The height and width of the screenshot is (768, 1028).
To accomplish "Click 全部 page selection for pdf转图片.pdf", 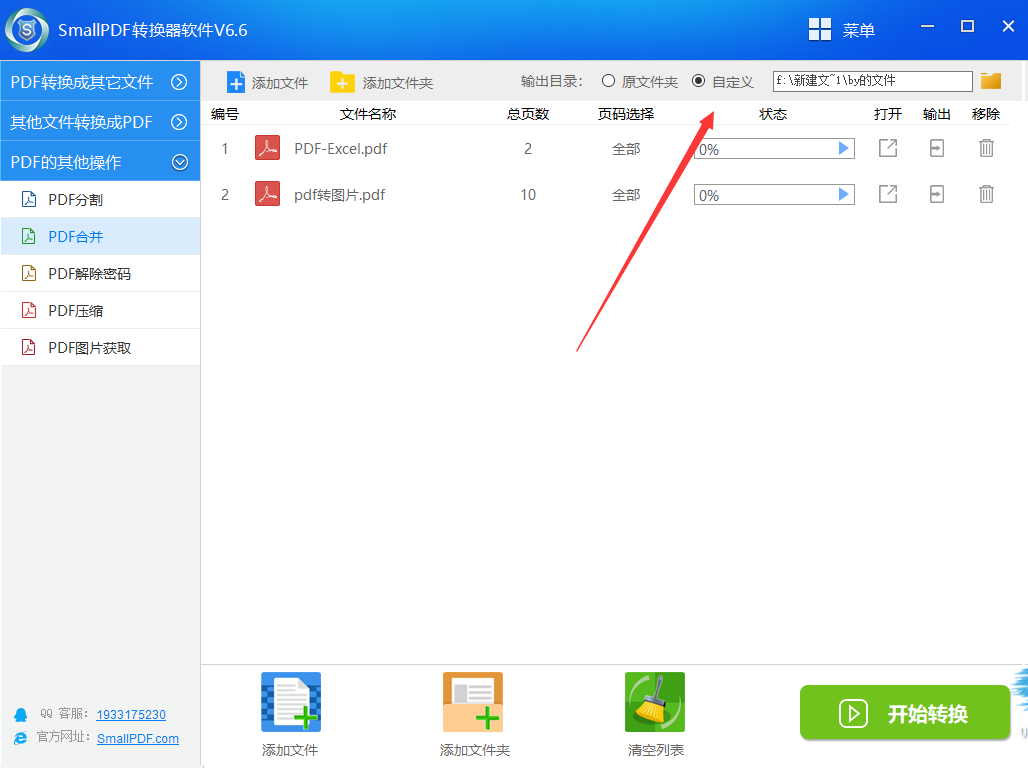I will click(x=626, y=195).
